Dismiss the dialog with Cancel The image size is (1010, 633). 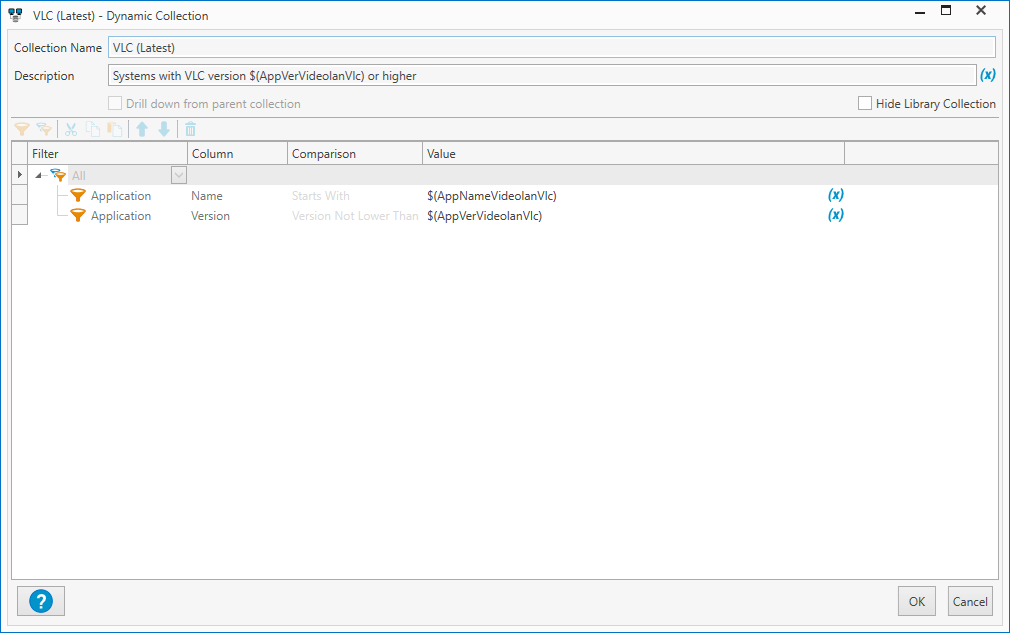(x=970, y=601)
